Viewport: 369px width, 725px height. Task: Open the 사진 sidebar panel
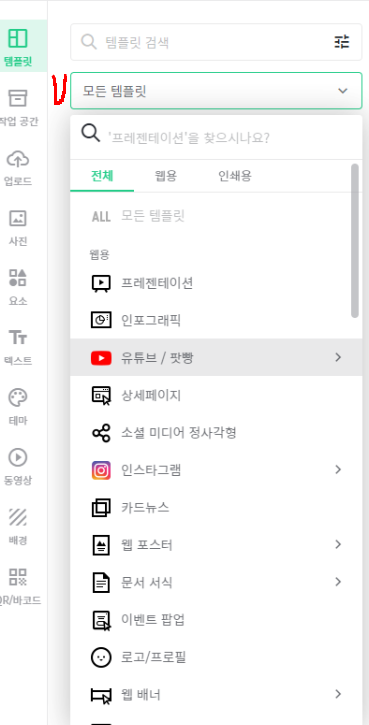(x=18, y=227)
